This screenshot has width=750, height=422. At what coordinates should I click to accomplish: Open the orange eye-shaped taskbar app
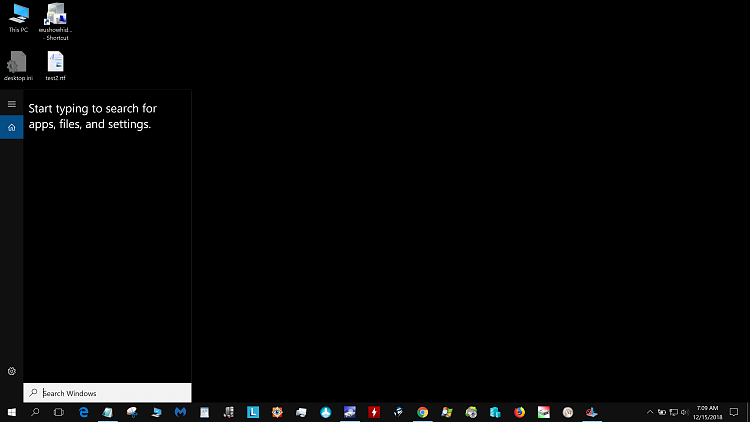[x=277, y=412]
